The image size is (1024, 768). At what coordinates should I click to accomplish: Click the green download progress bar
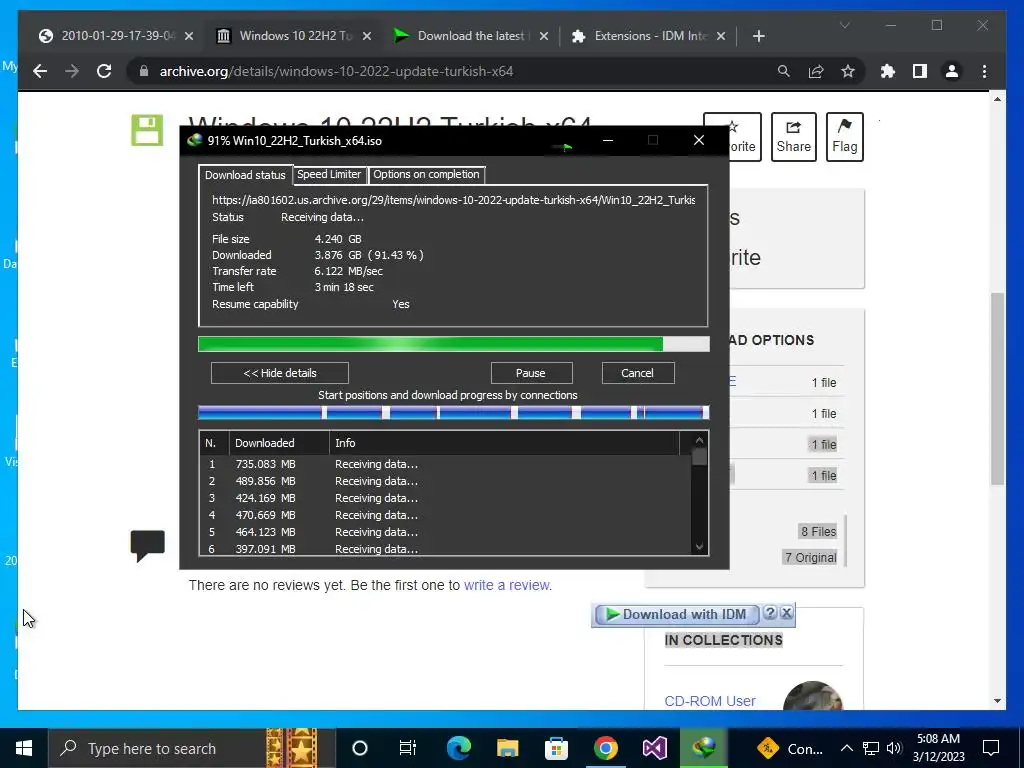tap(453, 344)
